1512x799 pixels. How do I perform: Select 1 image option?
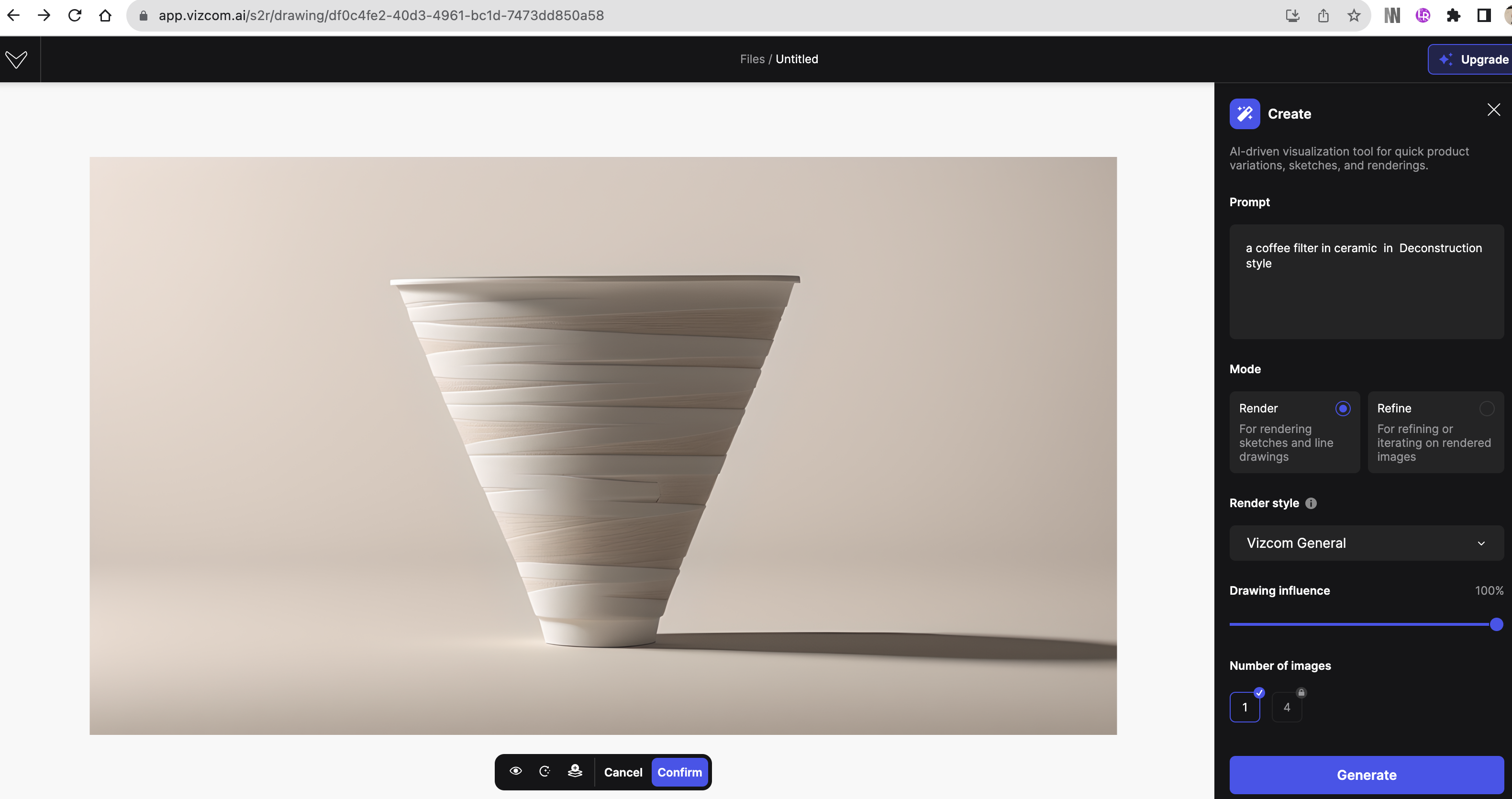point(1245,708)
